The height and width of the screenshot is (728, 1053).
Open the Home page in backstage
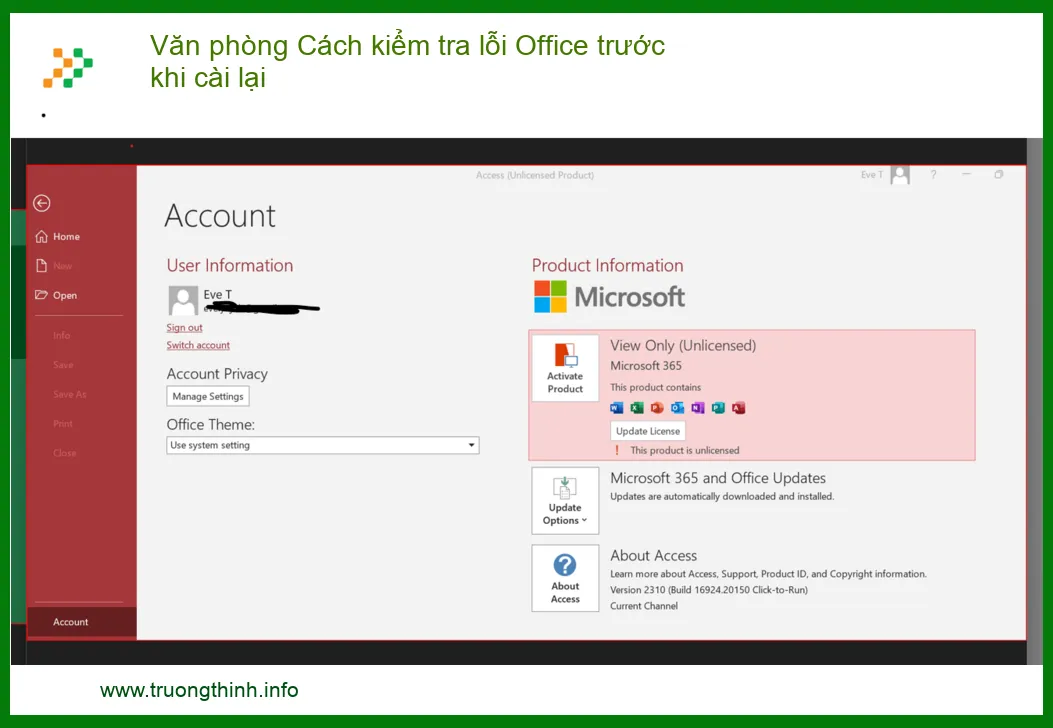66,236
